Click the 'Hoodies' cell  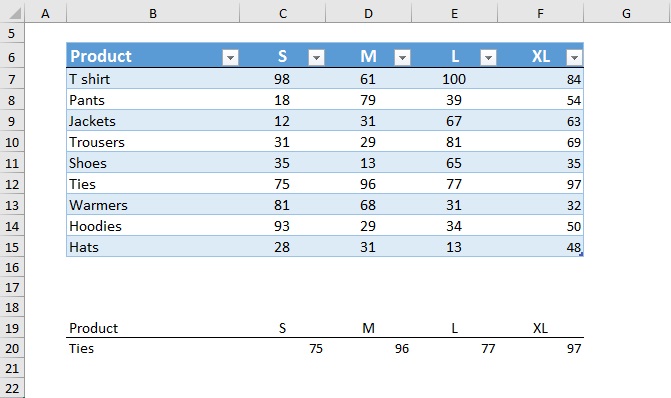coord(153,226)
